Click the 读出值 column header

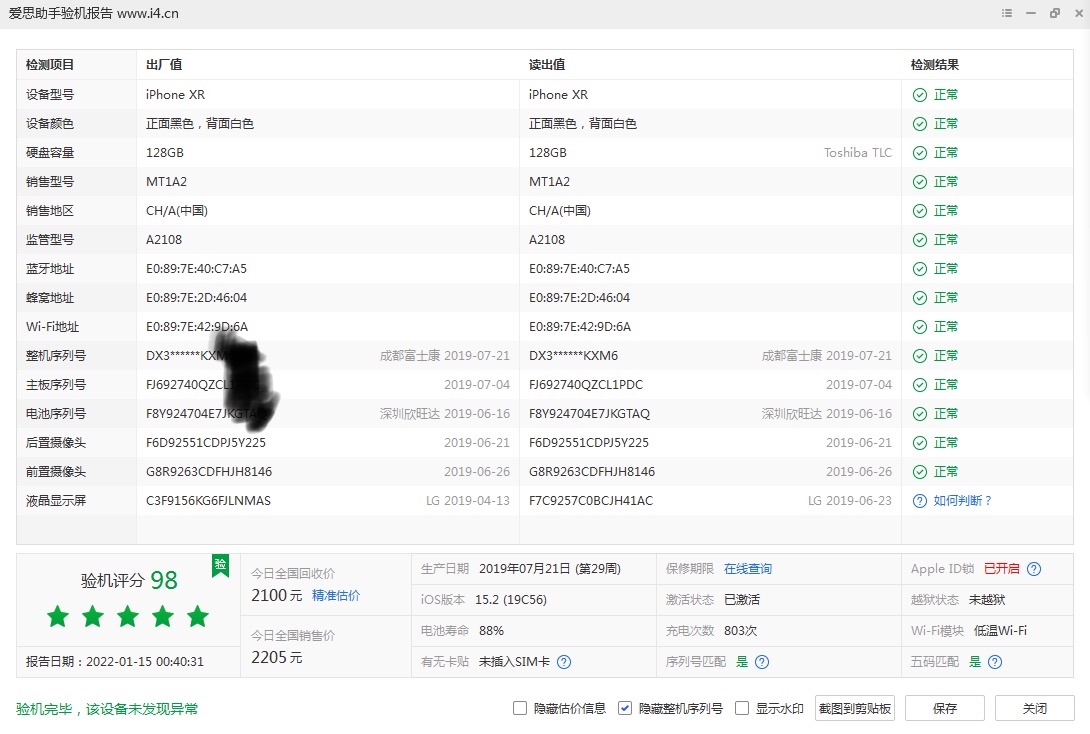[547, 65]
